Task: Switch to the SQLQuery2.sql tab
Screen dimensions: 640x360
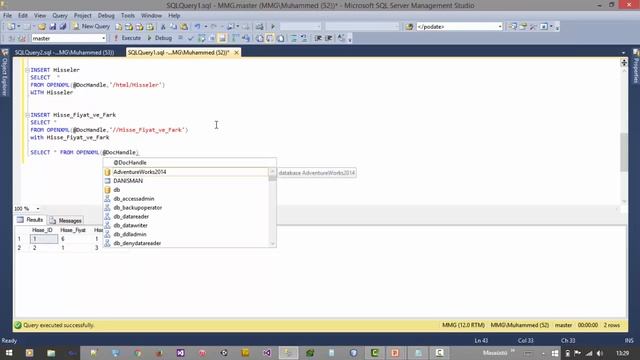Action: 64,53
